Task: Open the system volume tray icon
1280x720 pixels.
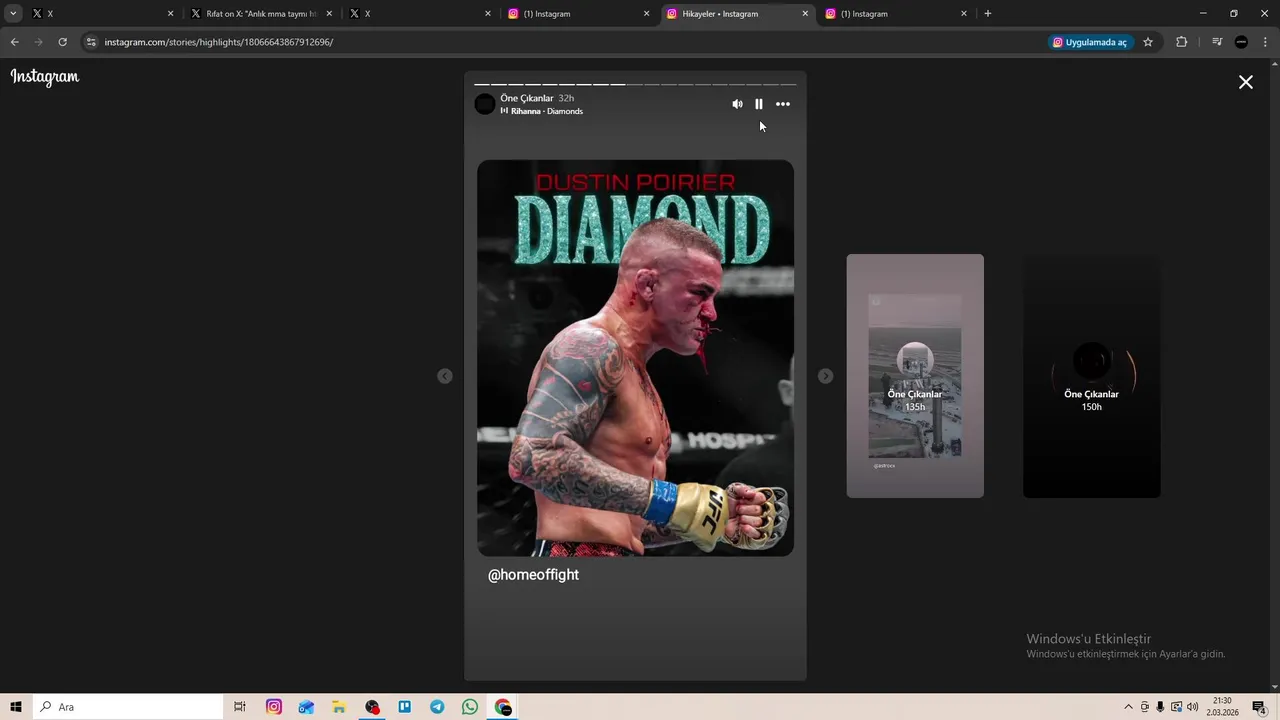Action: pos(1192,707)
